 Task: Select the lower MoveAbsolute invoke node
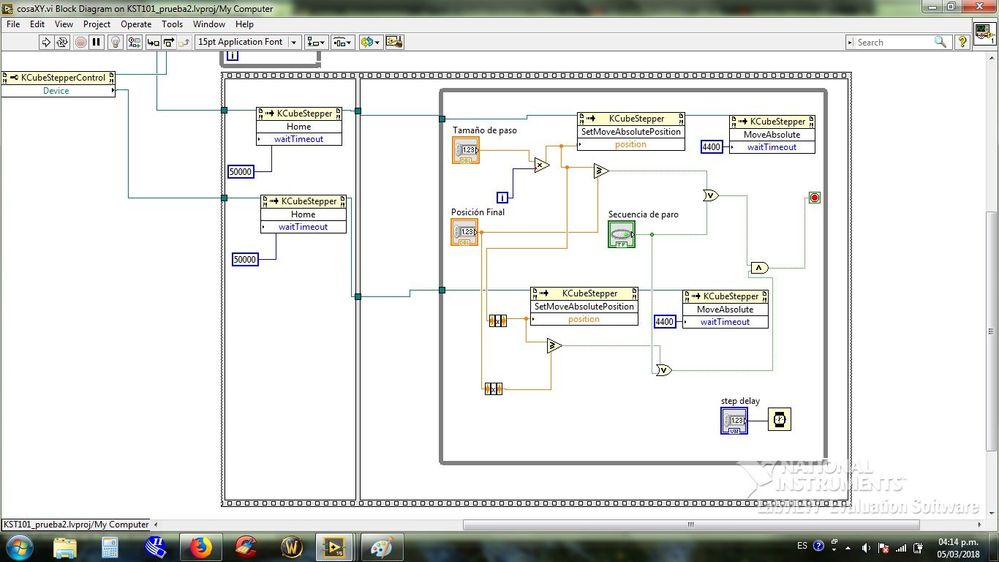point(725,309)
